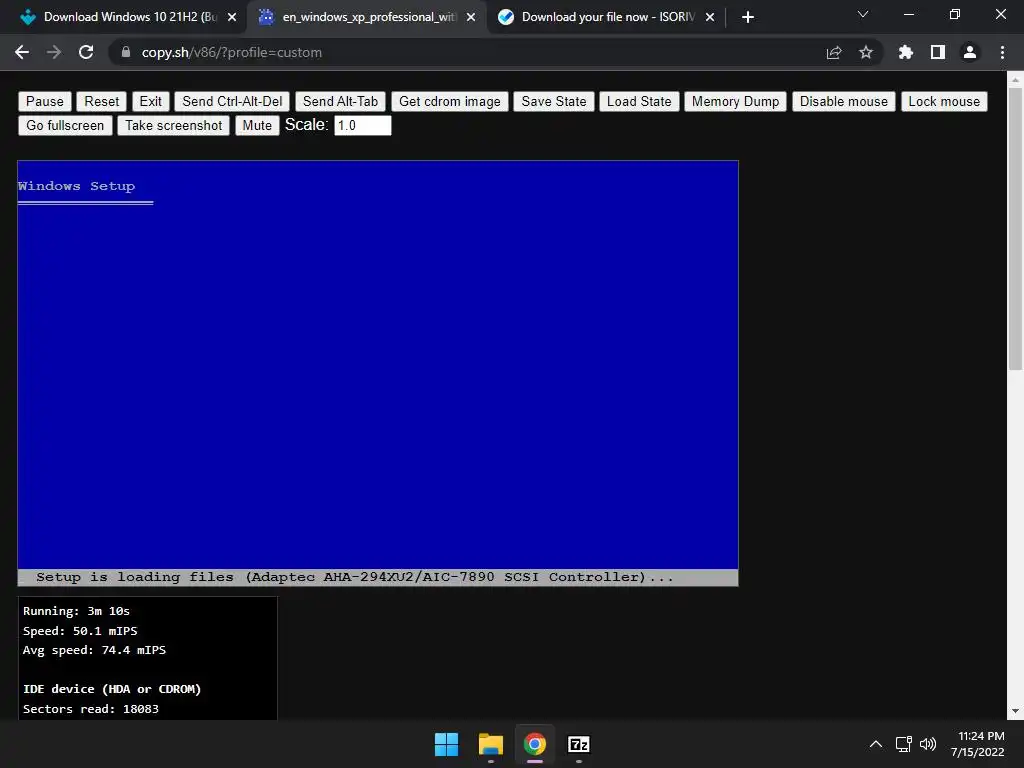Click the 'Running: 3m 10s' status text
The height and width of the screenshot is (768, 1024).
tap(76, 611)
